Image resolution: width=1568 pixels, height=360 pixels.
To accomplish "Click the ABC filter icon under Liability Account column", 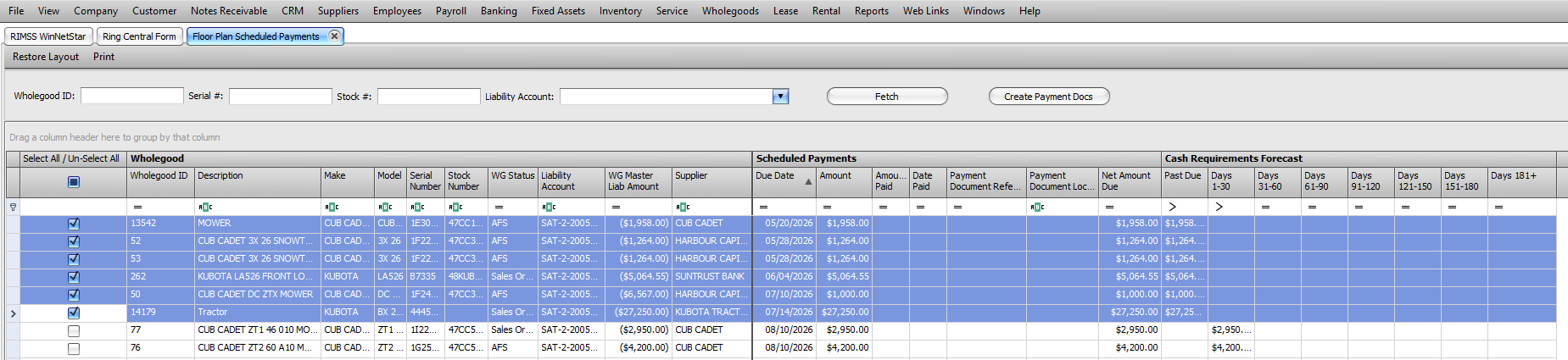I will click(549, 207).
